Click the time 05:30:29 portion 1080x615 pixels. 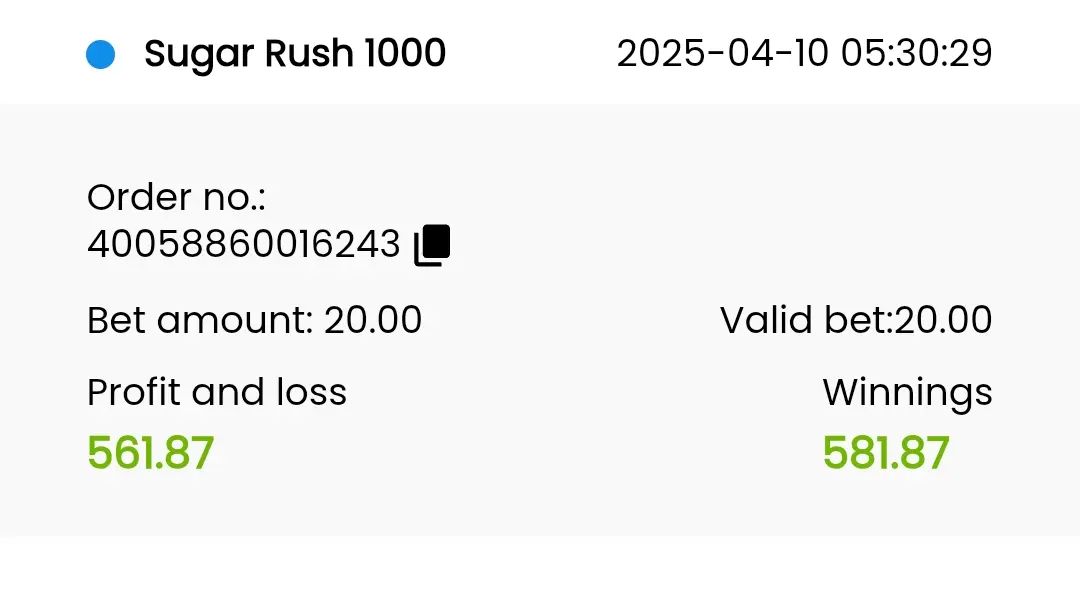[x=917, y=53]
